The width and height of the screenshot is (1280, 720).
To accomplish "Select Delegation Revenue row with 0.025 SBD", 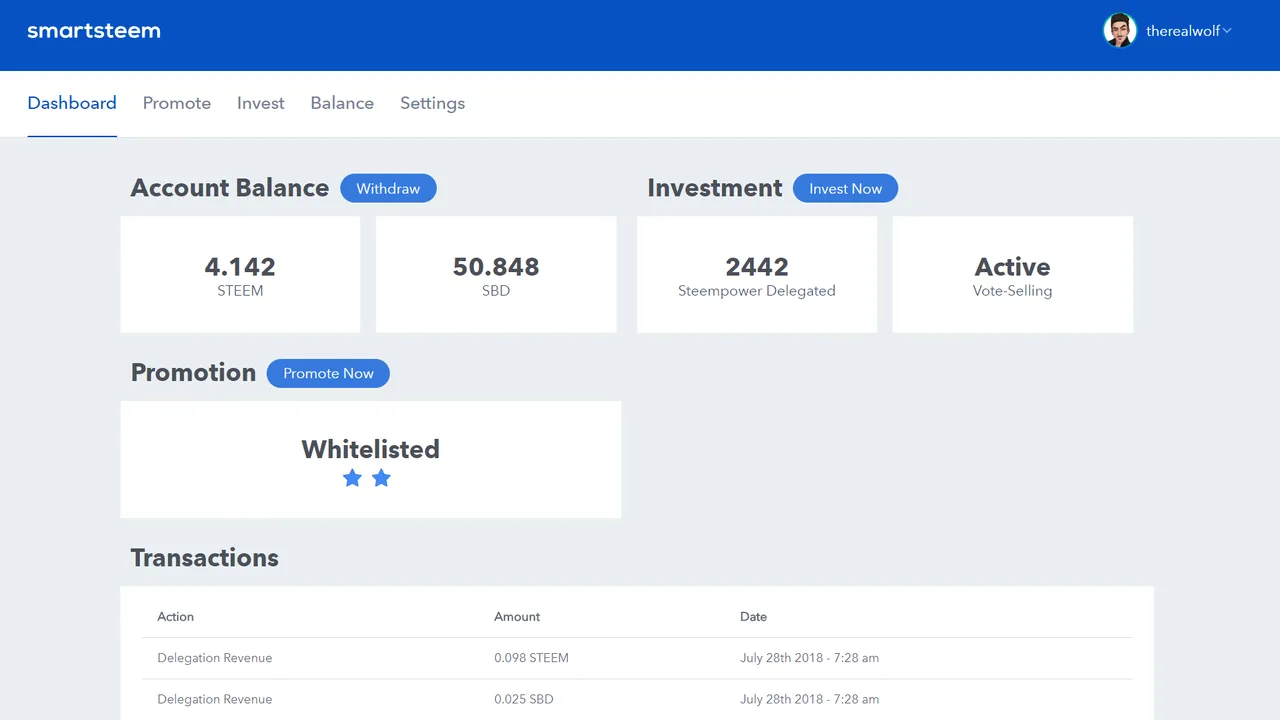I will coord(637,699).
